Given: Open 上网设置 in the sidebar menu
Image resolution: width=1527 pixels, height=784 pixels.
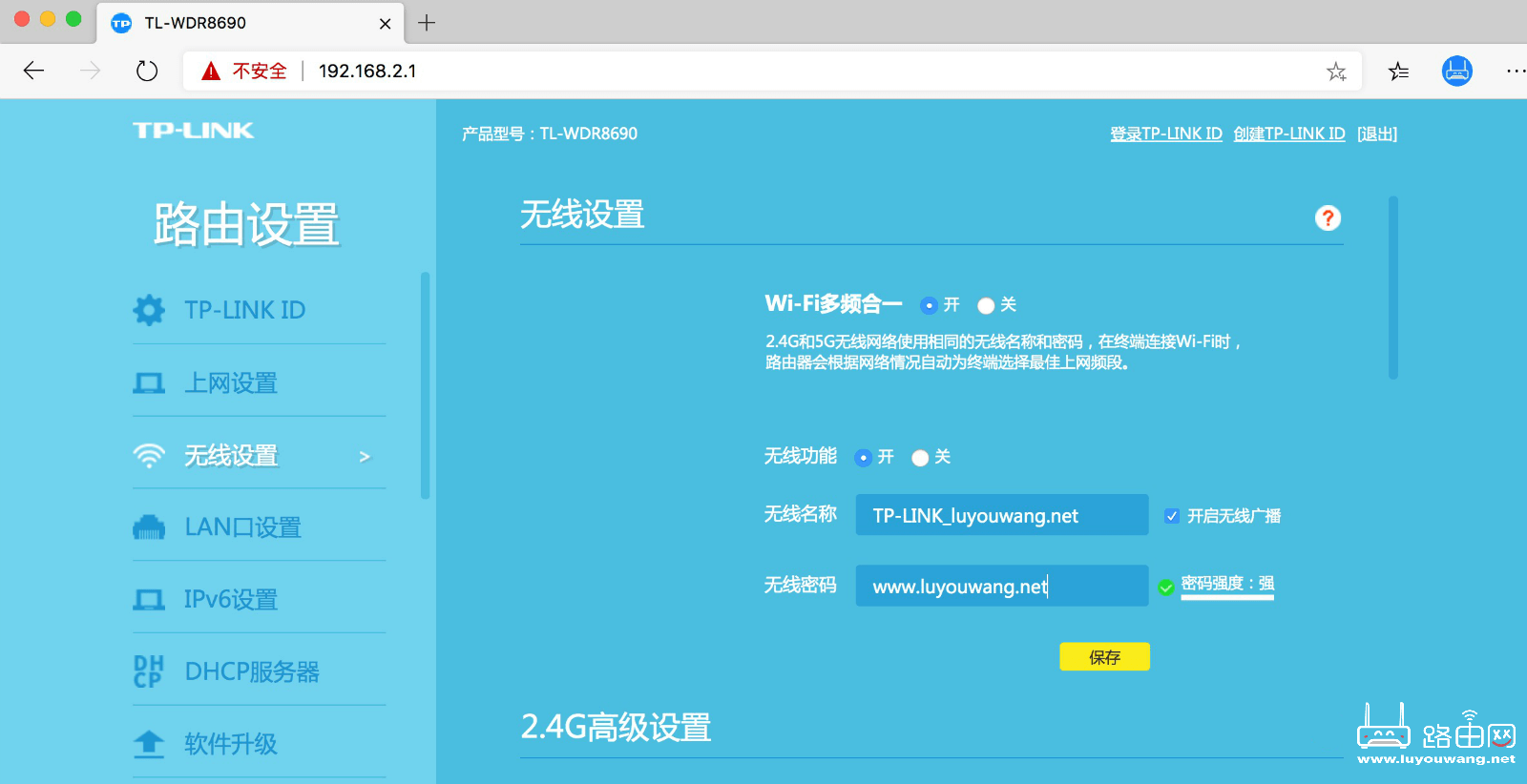Looking at the screenshot, I should 231,383.
